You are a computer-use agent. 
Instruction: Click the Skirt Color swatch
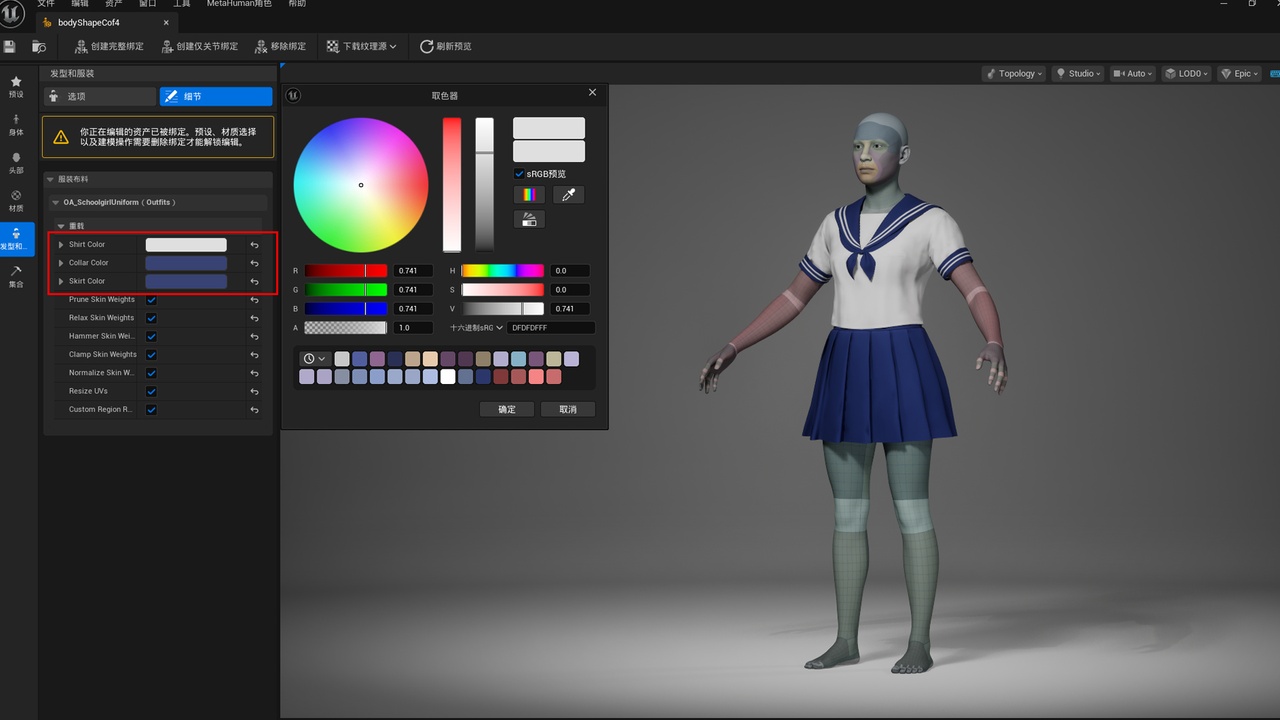tap(186, 281)
